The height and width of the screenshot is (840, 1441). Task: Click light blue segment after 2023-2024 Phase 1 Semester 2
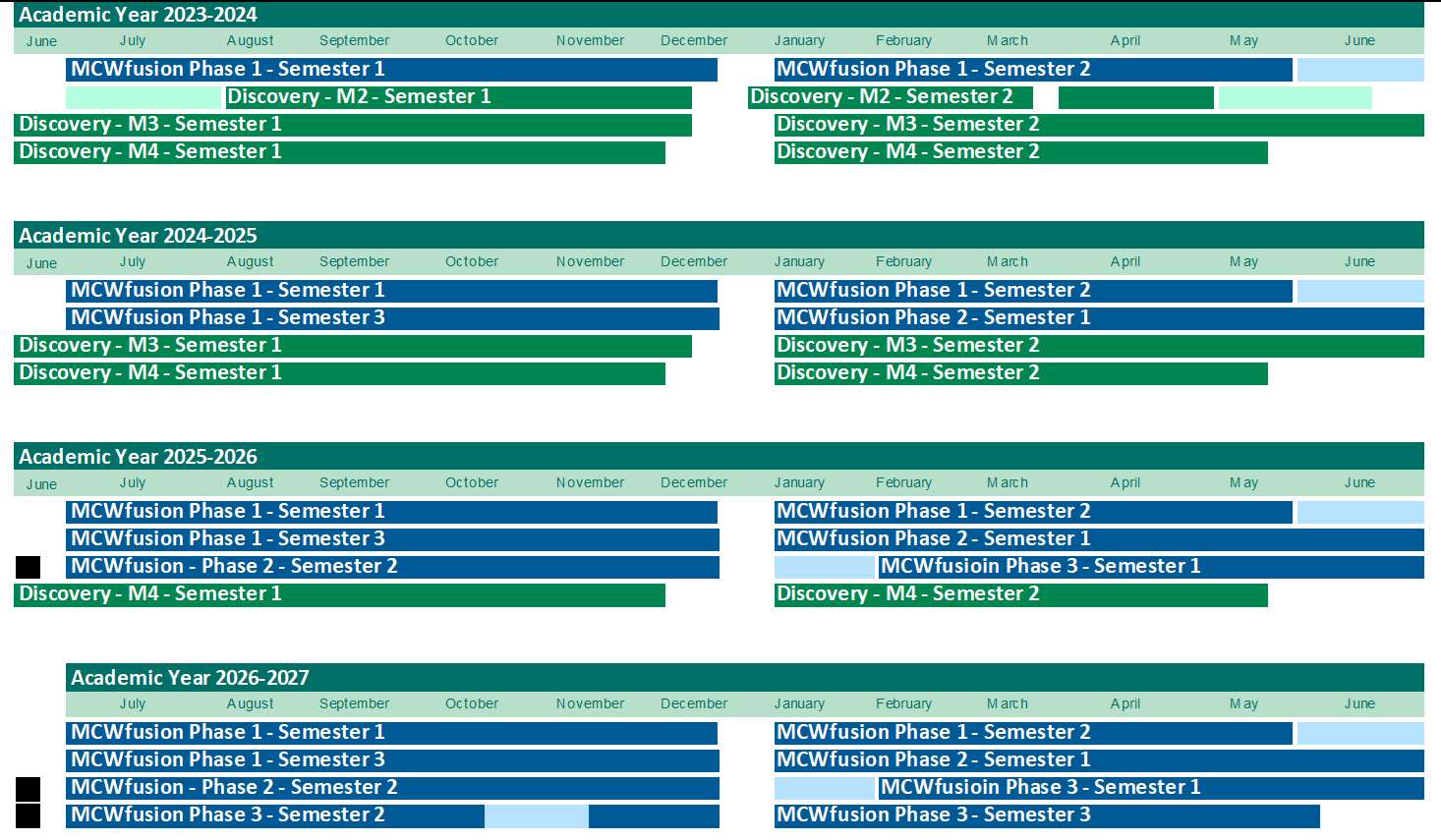(x=1359, y=70)
